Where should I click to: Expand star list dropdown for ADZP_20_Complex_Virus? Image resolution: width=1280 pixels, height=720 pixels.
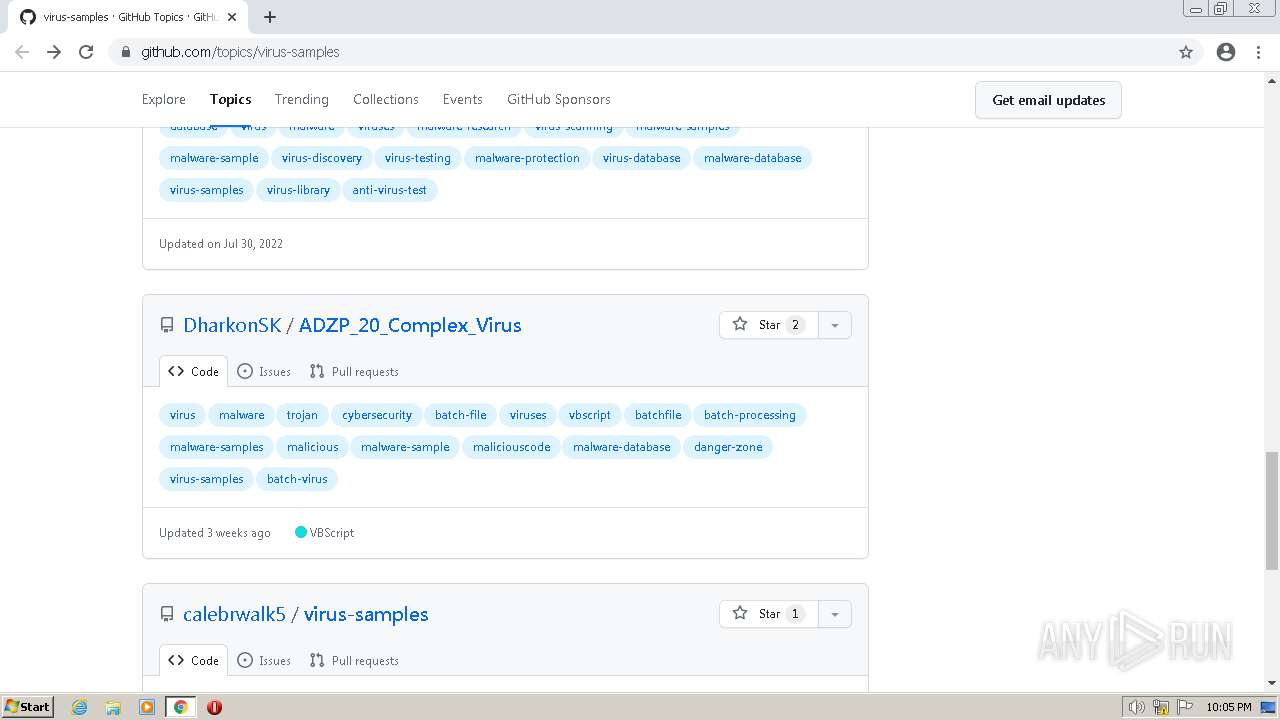pos(835,325)
